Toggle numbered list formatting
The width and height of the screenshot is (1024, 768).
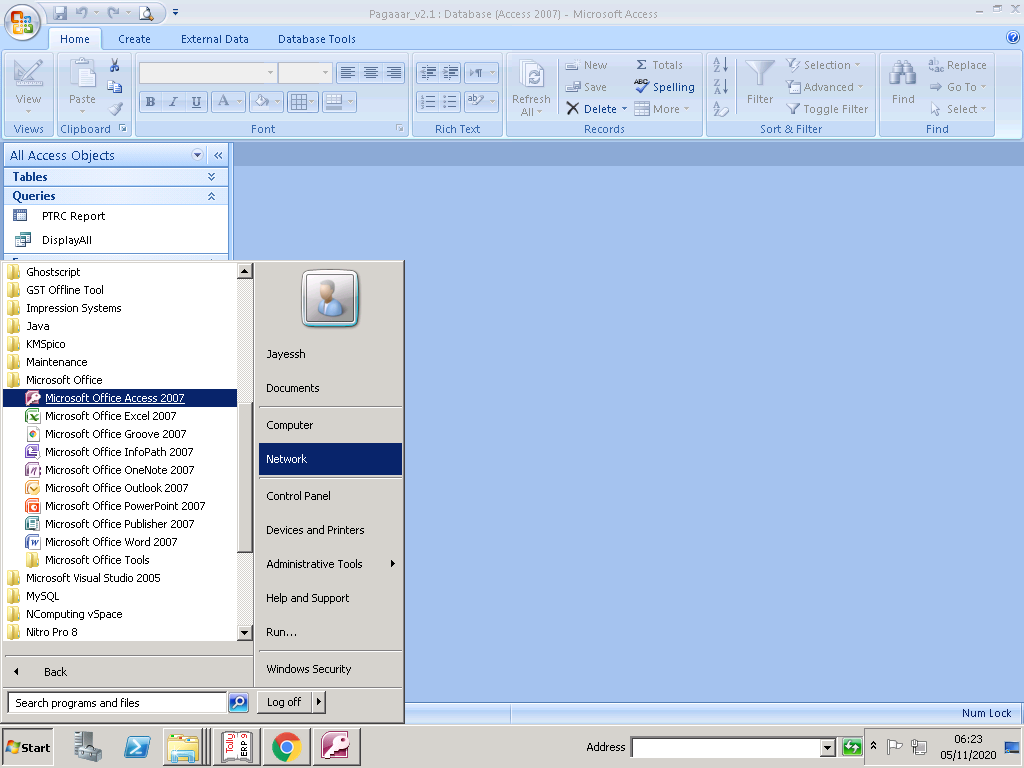point(428,101)
